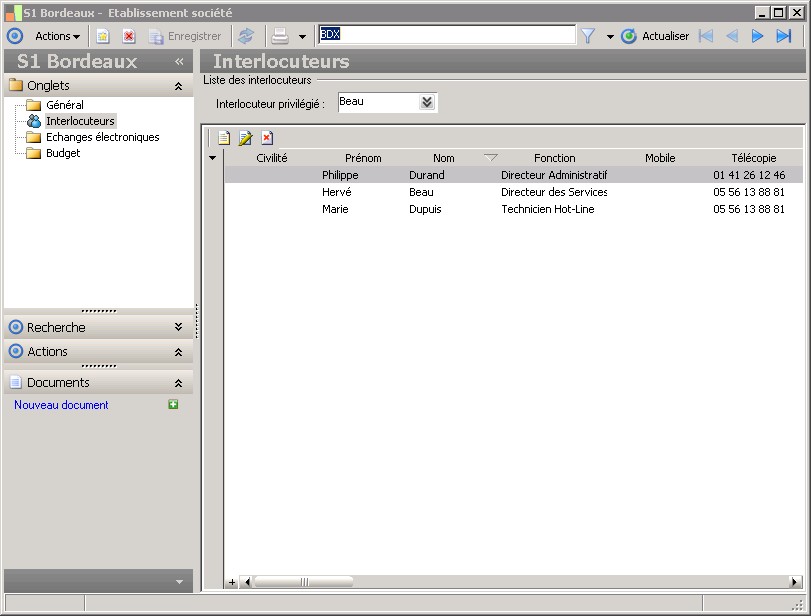This screenshot has width=811, height=616.
Task: Click the print icon in the toolbar
Action: pos(281,36)
